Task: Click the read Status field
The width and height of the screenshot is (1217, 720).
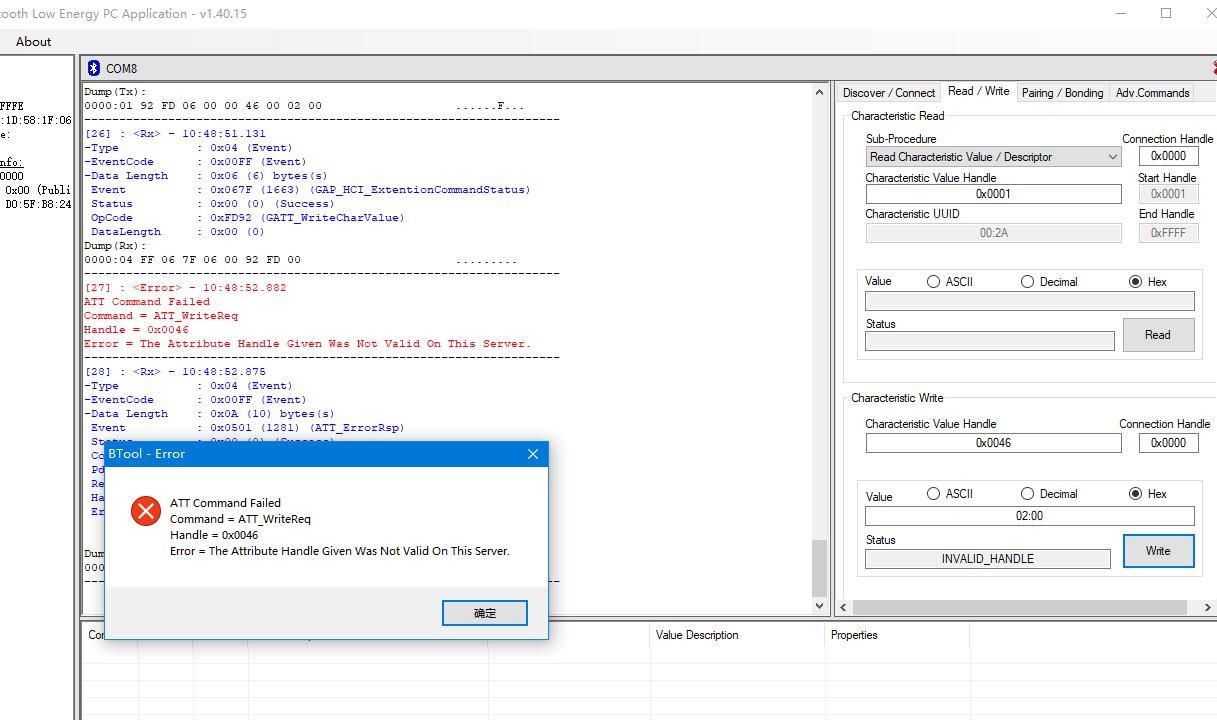Action: point(989,341)
